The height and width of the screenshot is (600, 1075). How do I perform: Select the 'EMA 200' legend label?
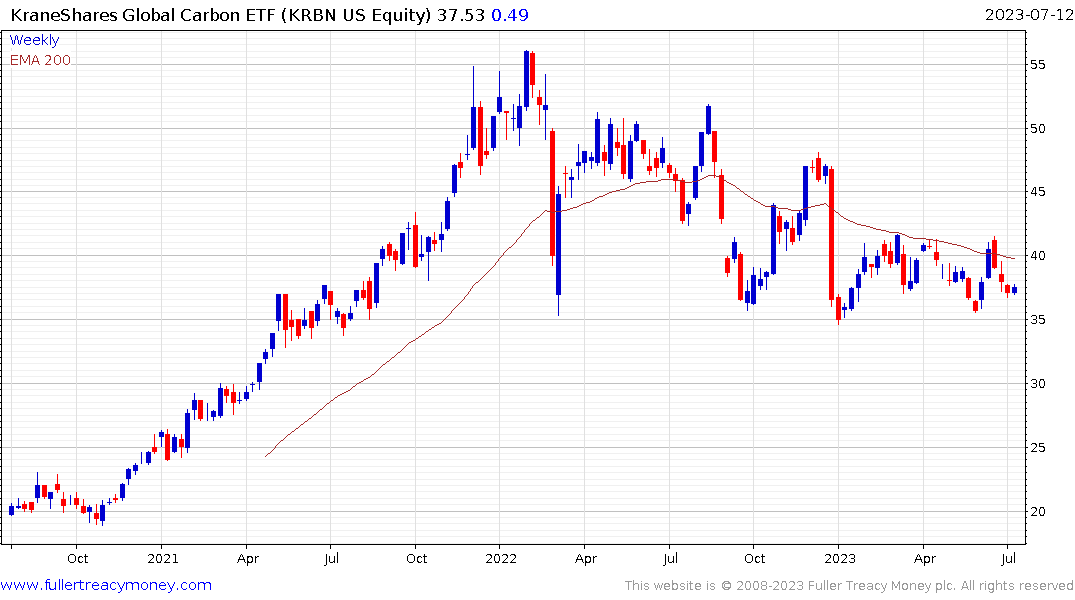click(40, 60)
